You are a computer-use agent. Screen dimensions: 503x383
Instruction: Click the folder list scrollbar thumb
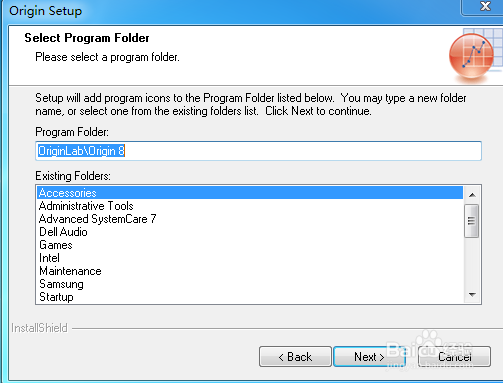pos(471,220)
